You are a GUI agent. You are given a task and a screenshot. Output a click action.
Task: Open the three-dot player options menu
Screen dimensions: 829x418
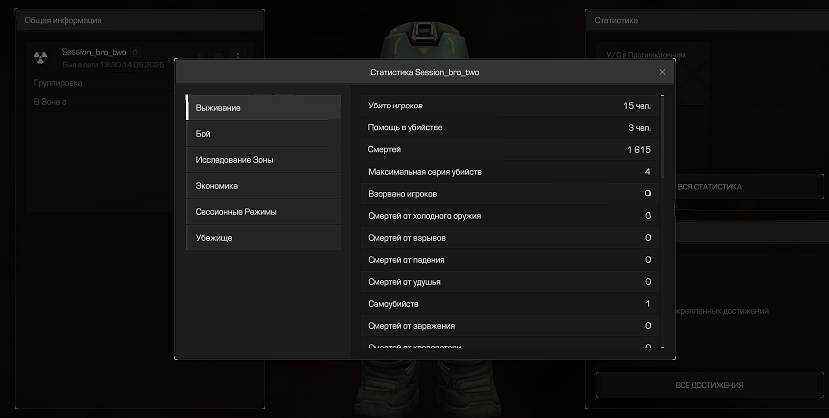pyautogui.click(x=237, y=56)
